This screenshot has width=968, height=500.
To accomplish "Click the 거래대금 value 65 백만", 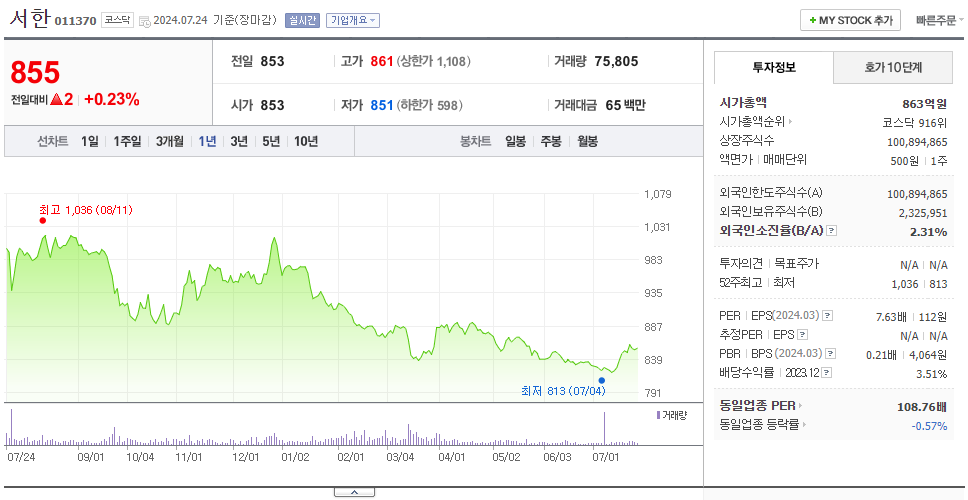I will [x=625, y=105].
